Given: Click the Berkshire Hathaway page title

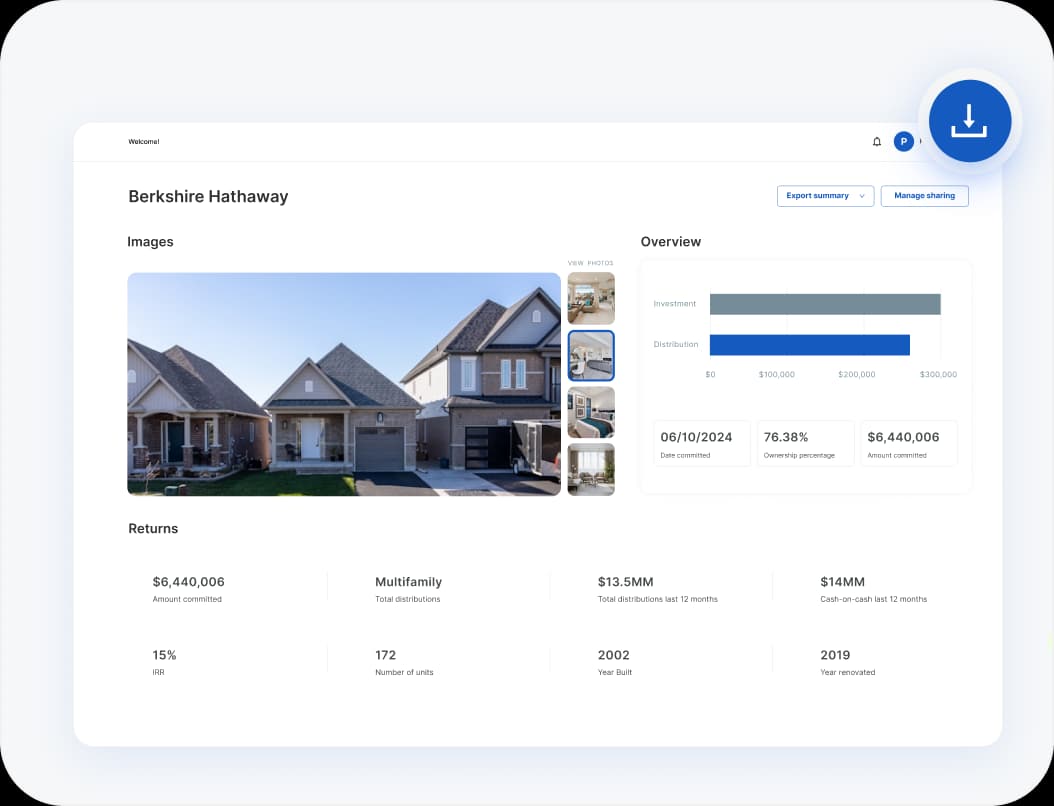Looking at the screenshot, I should point(208,197).
